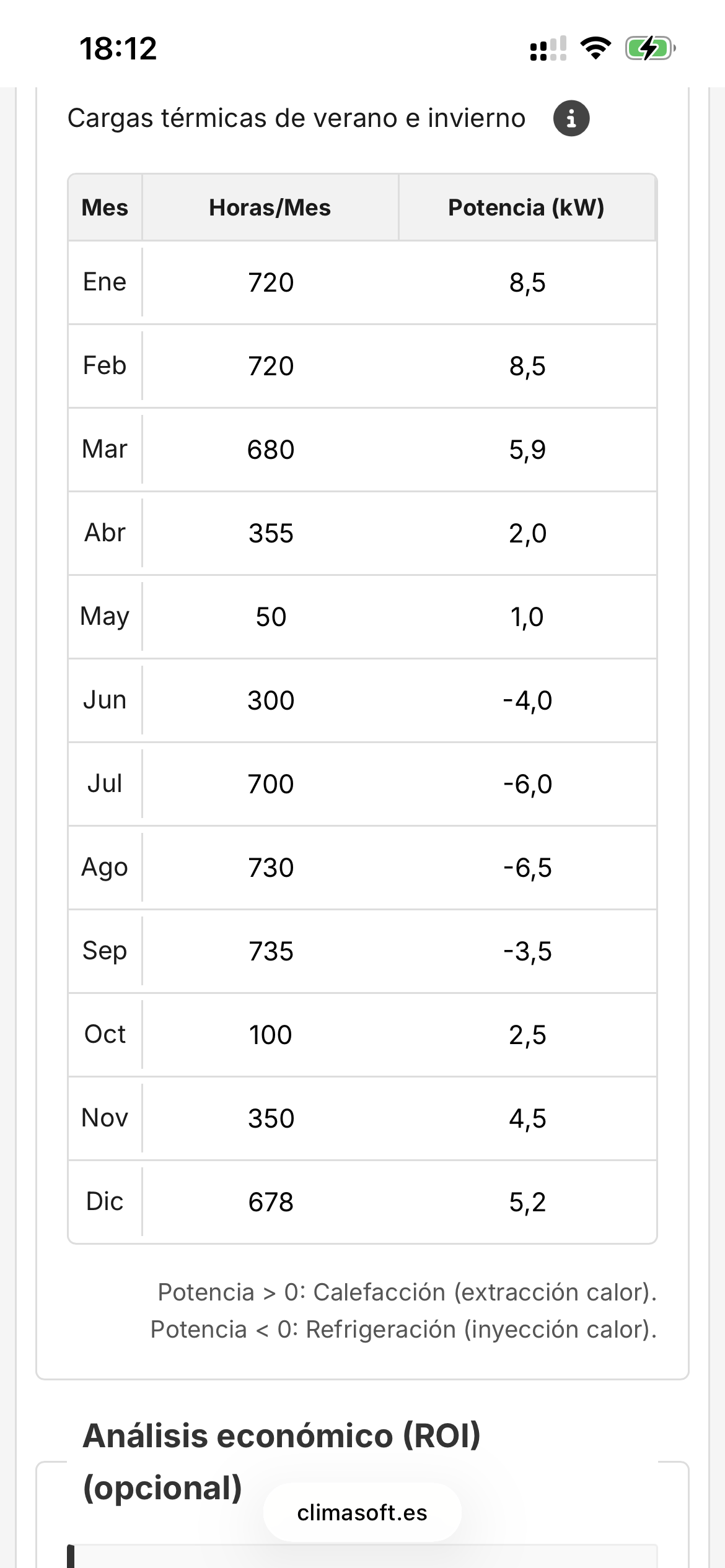
Task: Edit the Ene hours field showing 720
Action: click(x=271, y=282)
